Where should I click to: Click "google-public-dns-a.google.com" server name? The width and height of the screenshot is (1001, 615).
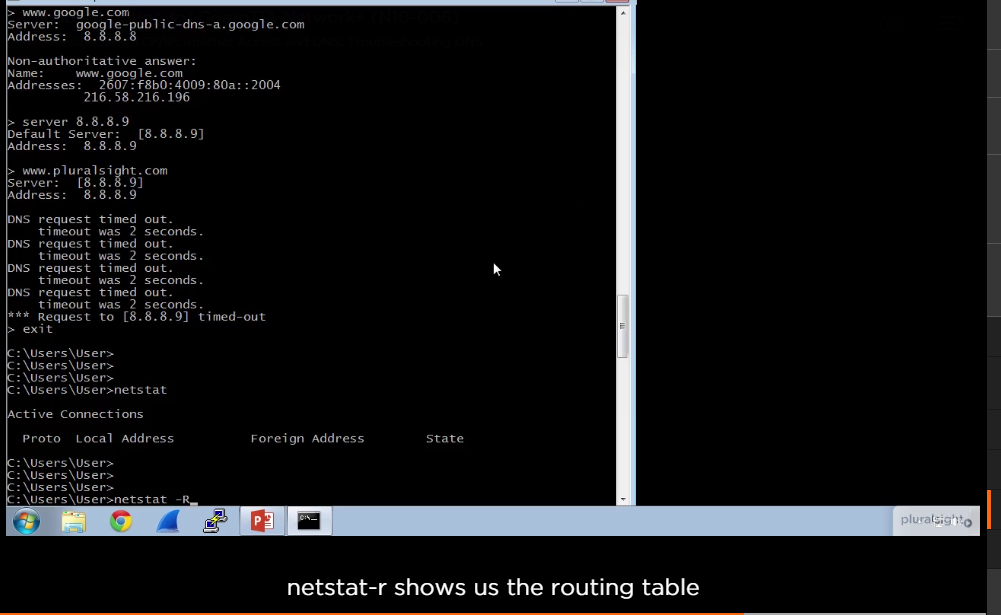(x=190, y=24)
